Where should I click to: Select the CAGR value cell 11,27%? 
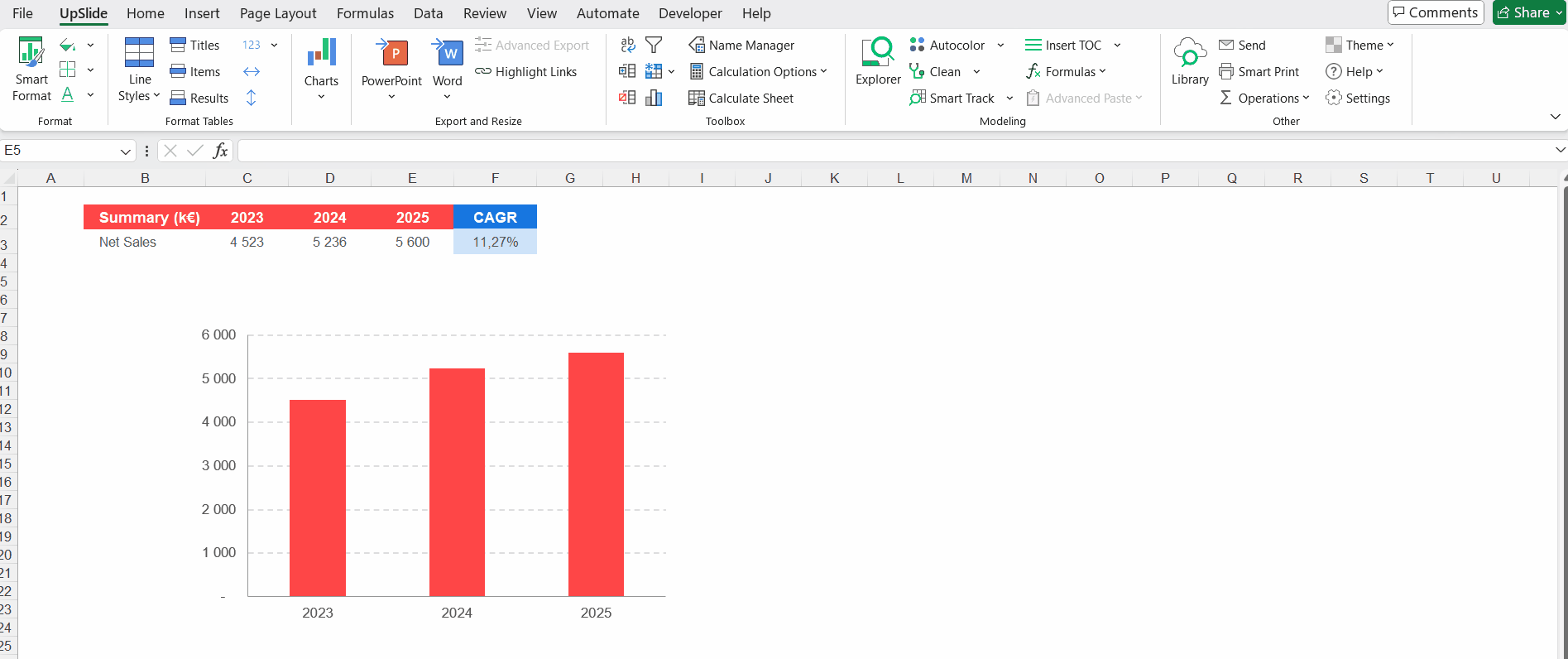coord(495,242)
